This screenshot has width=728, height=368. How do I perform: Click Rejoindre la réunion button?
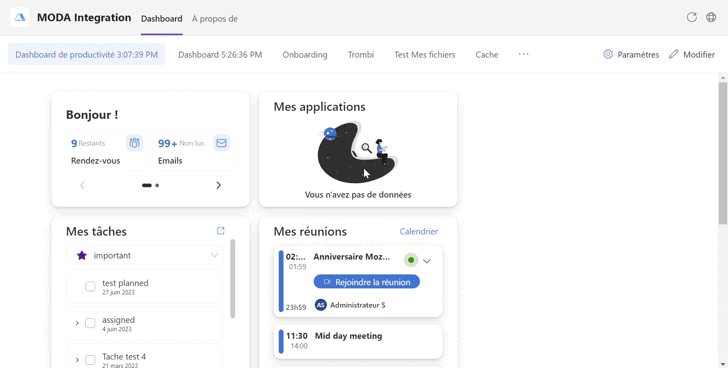click(x=367, y=282)
